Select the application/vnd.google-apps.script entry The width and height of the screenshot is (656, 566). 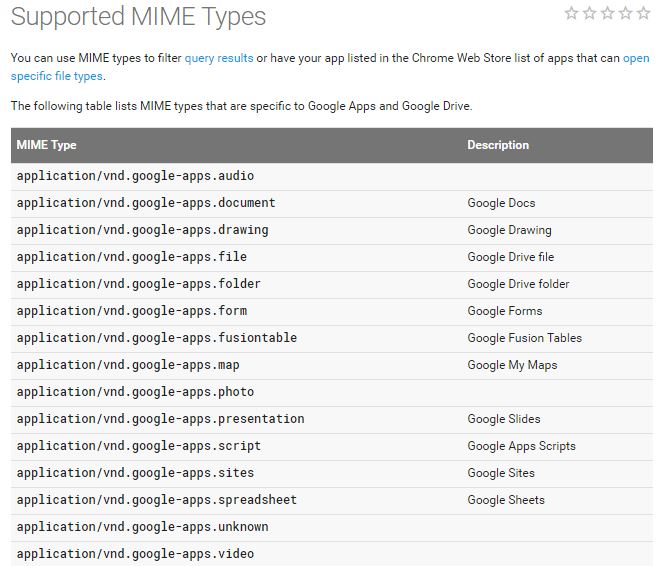(139, 446)
